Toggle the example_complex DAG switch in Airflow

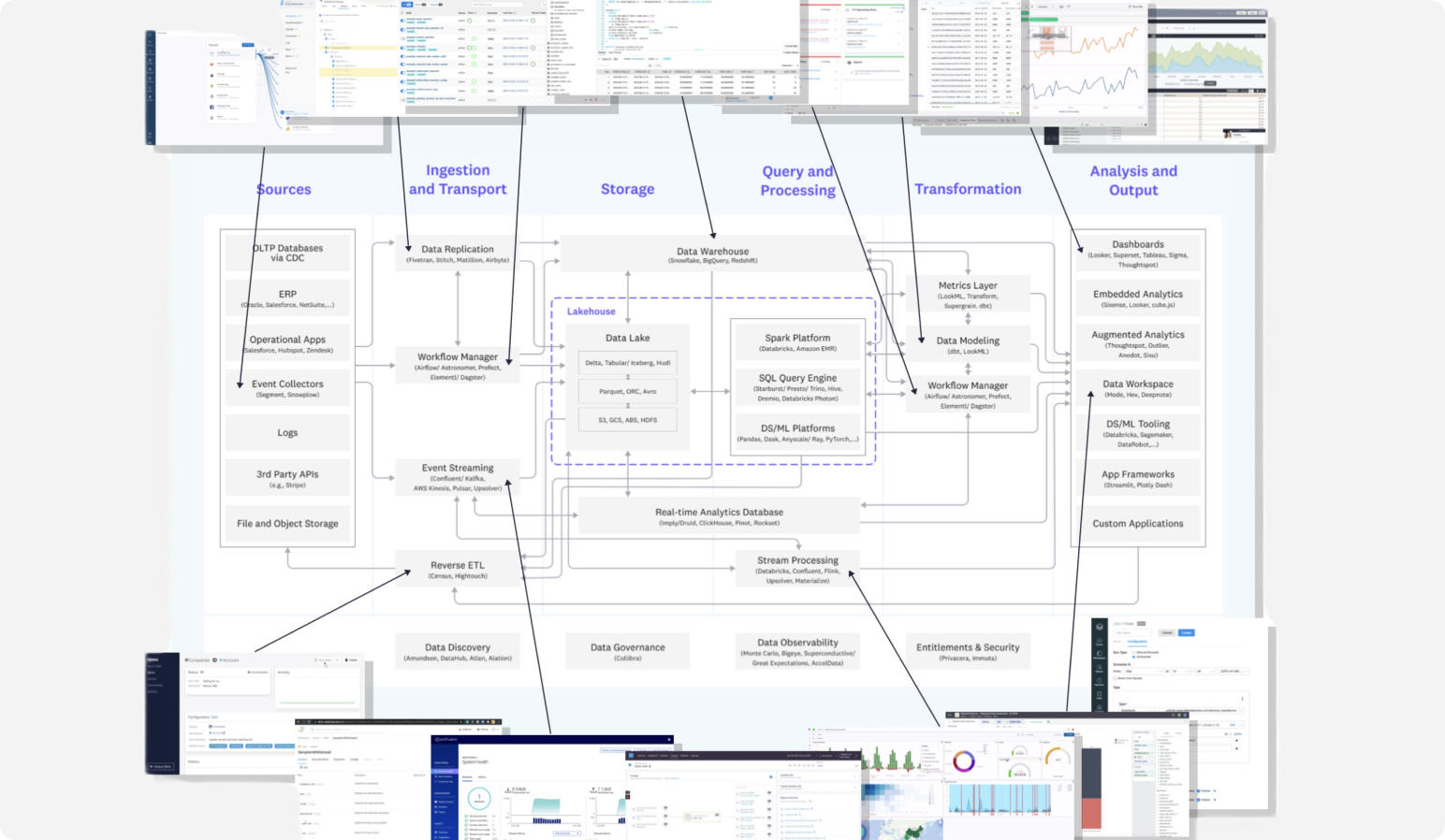click(402, 48)
